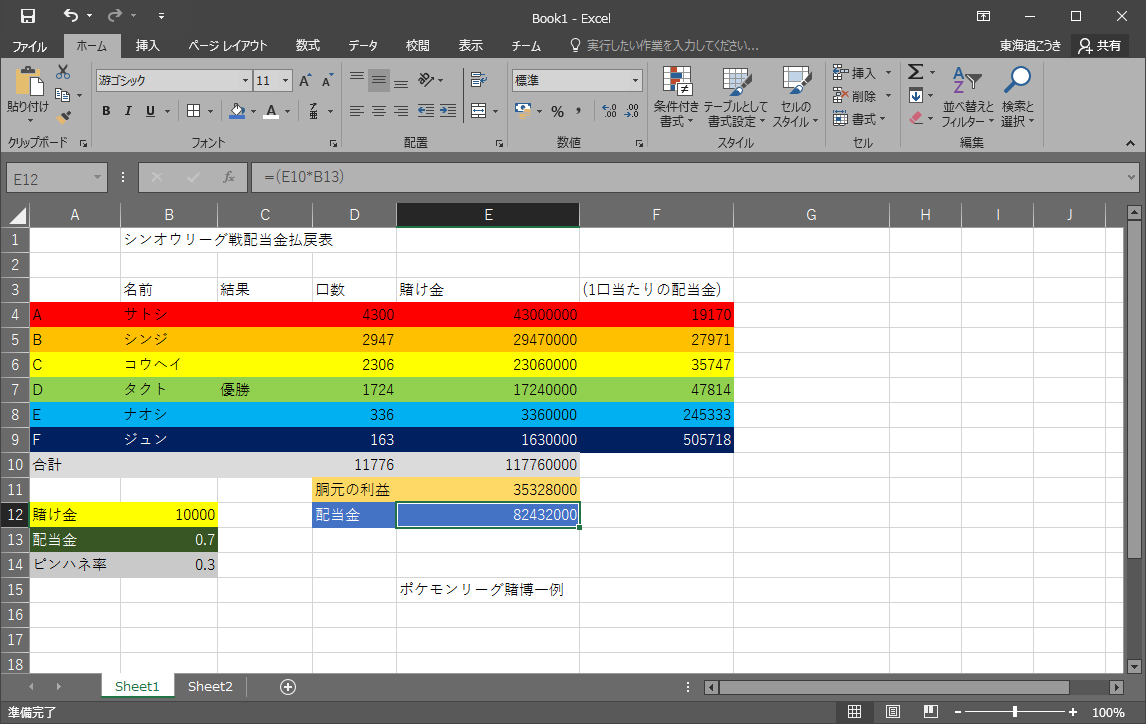Open the Delete cells dropdown
This screenshot has width=1146, height=724.
889,96
